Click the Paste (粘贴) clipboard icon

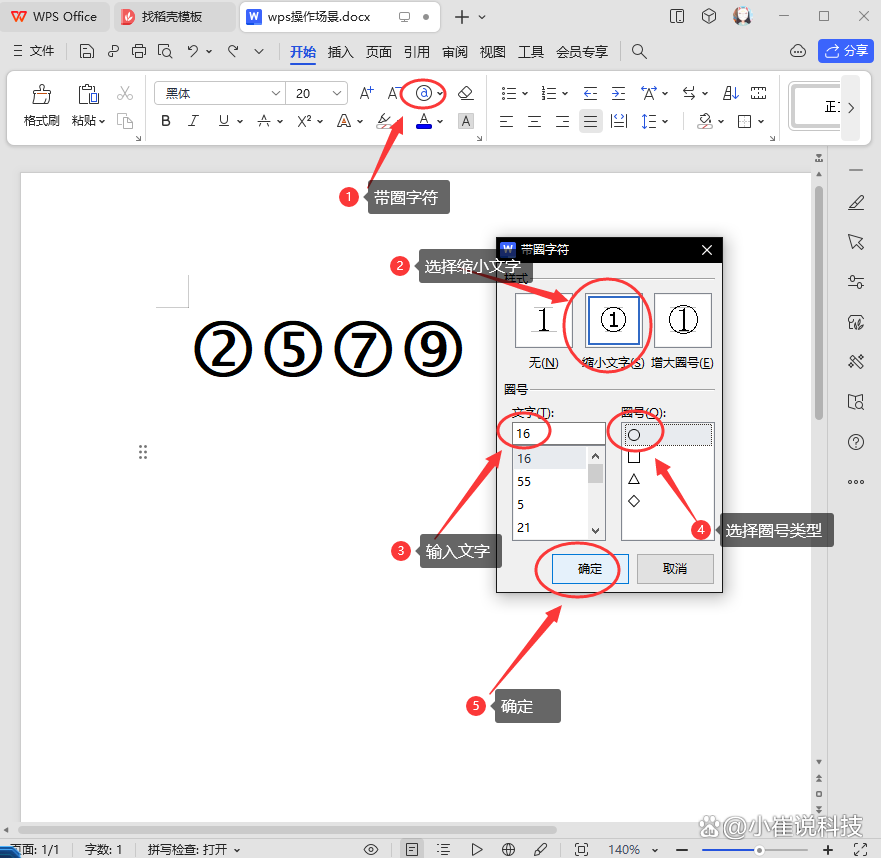[x=88, y=94]
